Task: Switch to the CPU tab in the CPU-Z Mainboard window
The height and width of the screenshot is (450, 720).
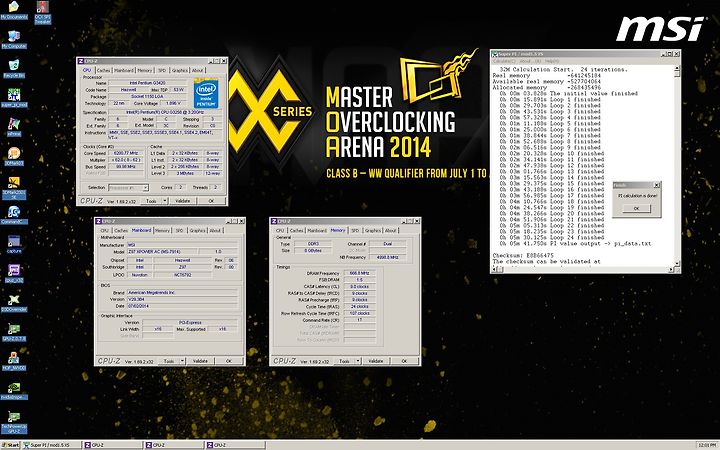Action: click(105, 230)
